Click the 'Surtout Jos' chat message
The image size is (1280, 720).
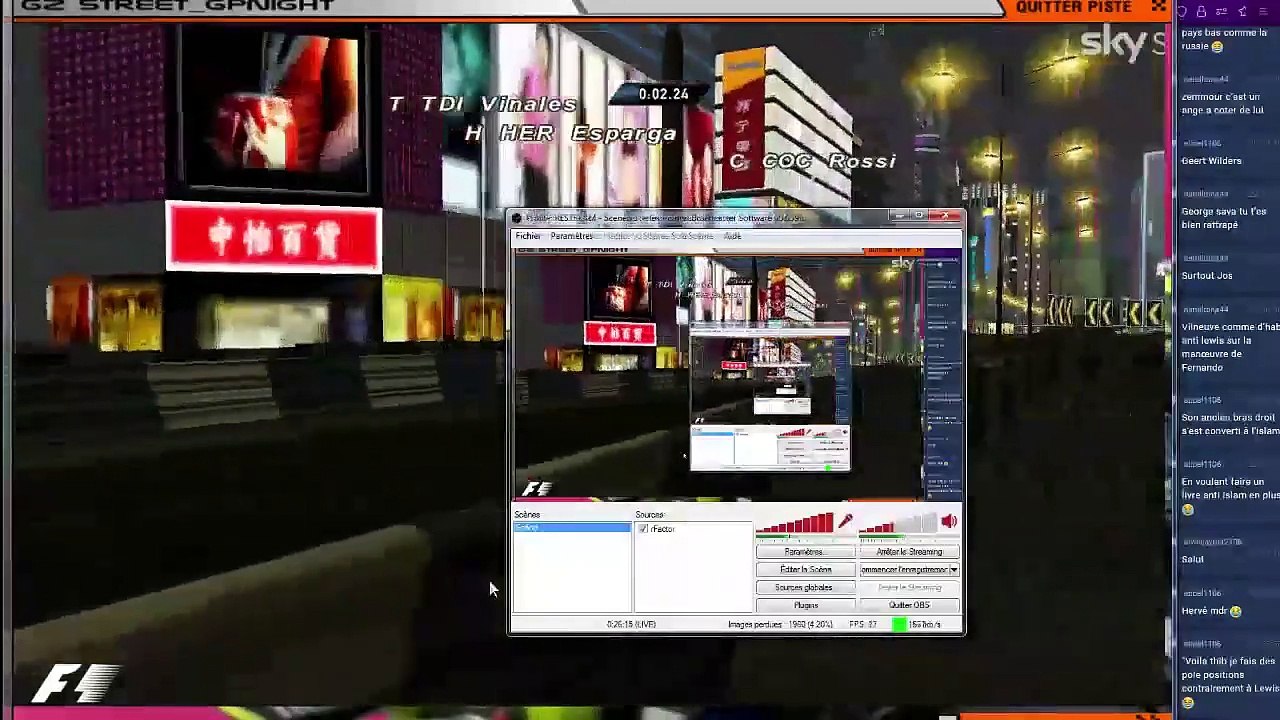pyautogui.click(x=1207, y=276)
